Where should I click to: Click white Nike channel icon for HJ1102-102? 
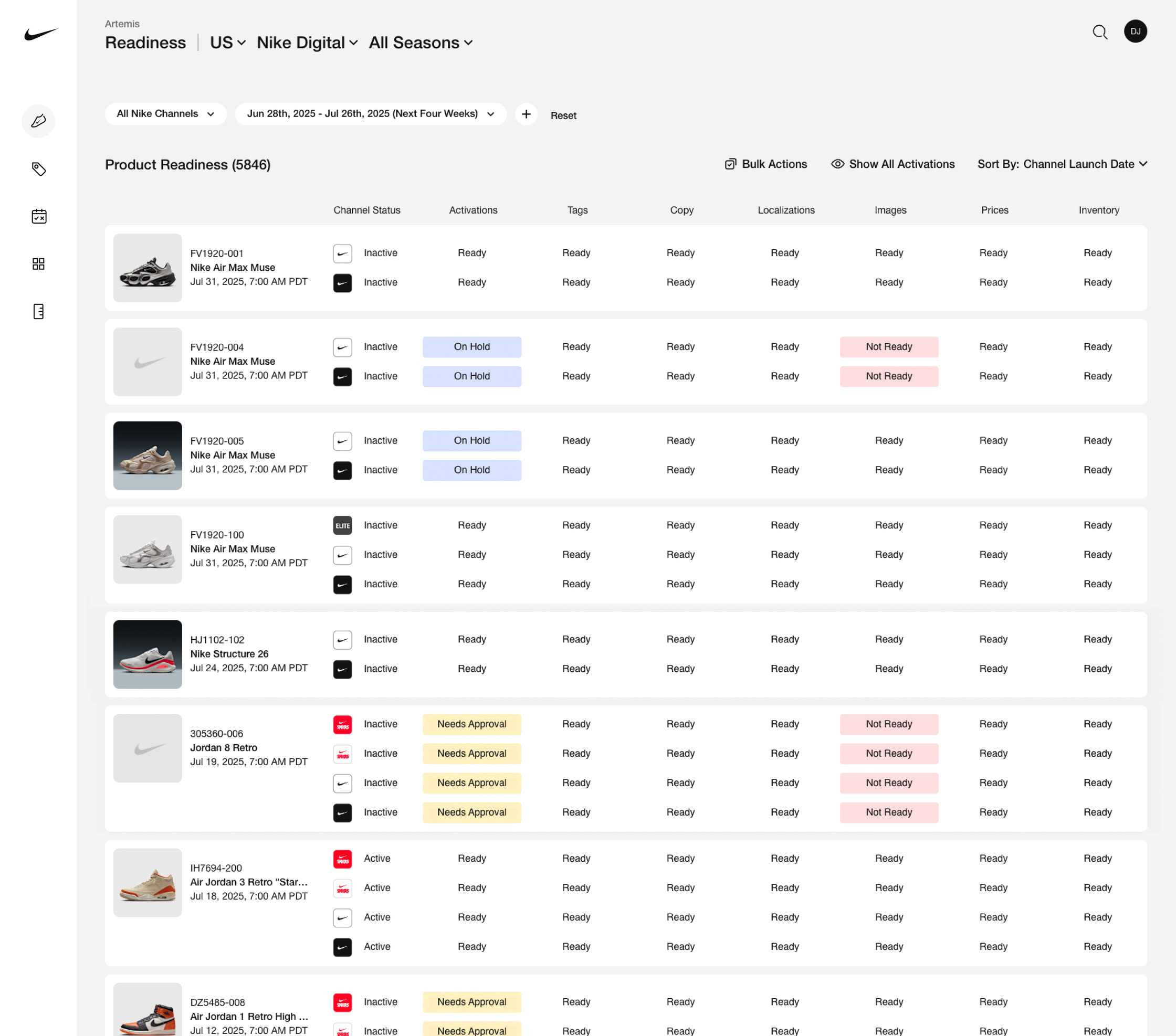(342, 640)
